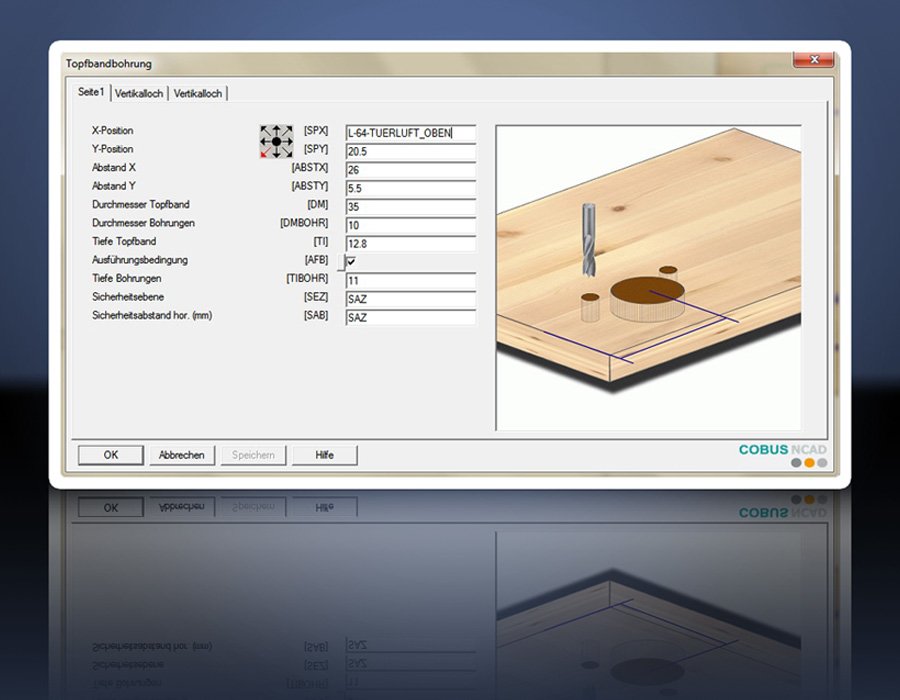Click the position reference arrows icon
Viewport: 900px width, 700px height.
click(x=276, y=141)
